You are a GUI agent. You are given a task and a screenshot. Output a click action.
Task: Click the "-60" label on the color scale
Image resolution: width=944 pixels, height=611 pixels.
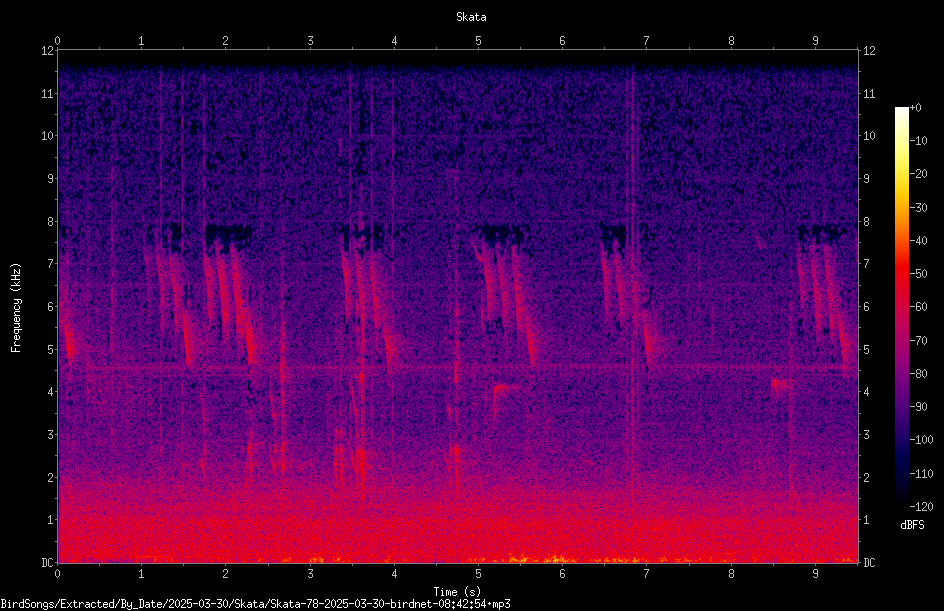(x=918, y=307)
